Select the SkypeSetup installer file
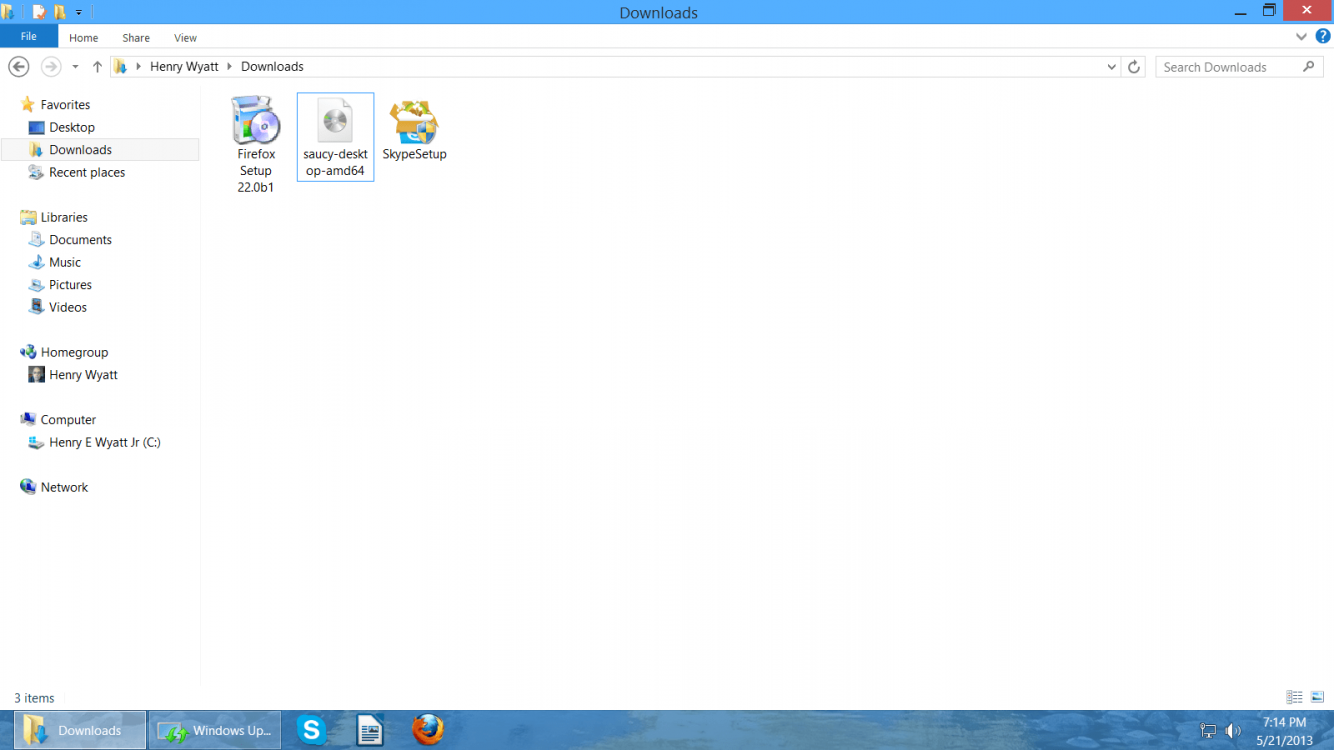 pyautogui.click(x=414, y=130)
